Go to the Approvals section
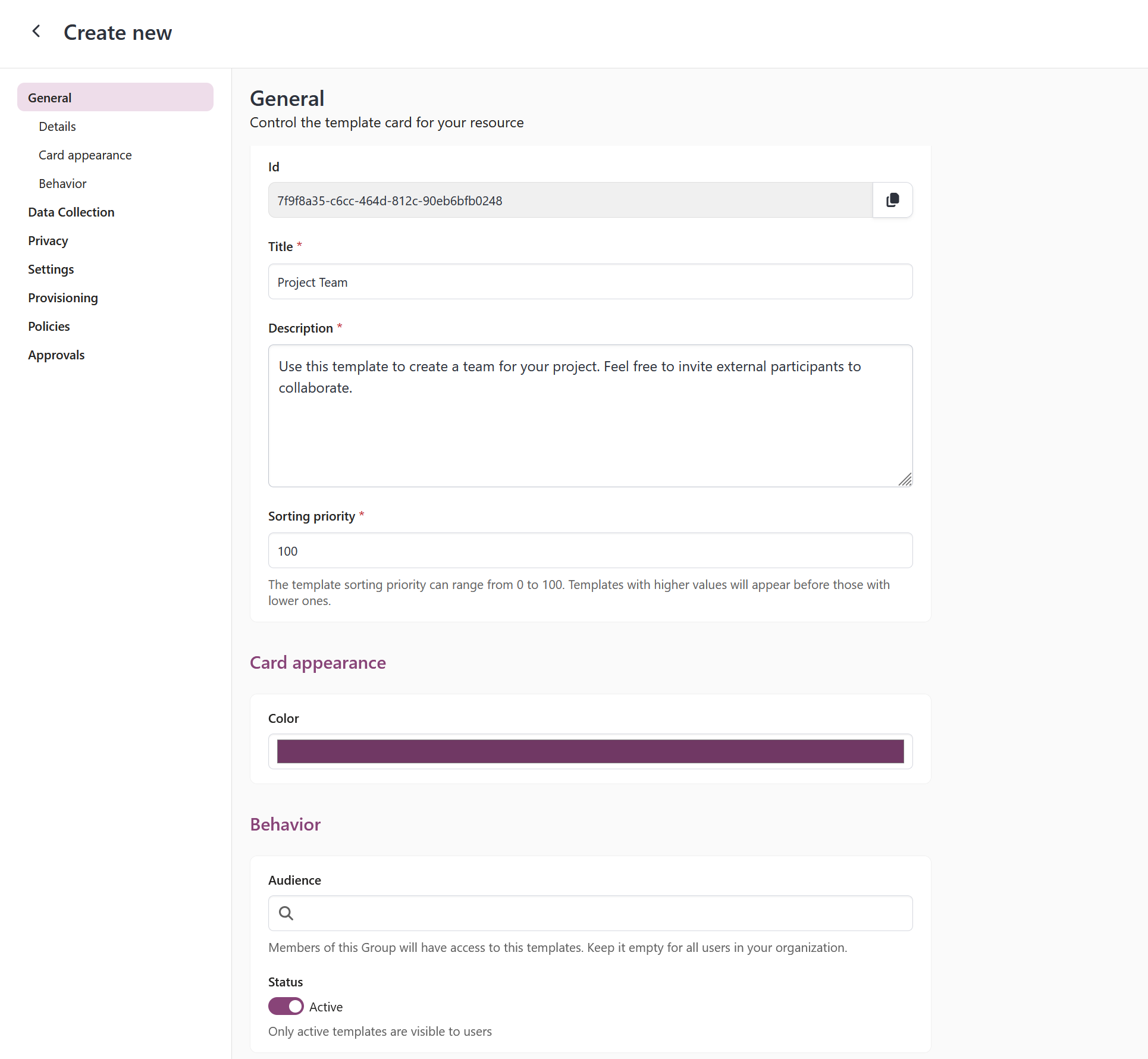This screenshot has height=1059, width=1148. coord(56,355)
